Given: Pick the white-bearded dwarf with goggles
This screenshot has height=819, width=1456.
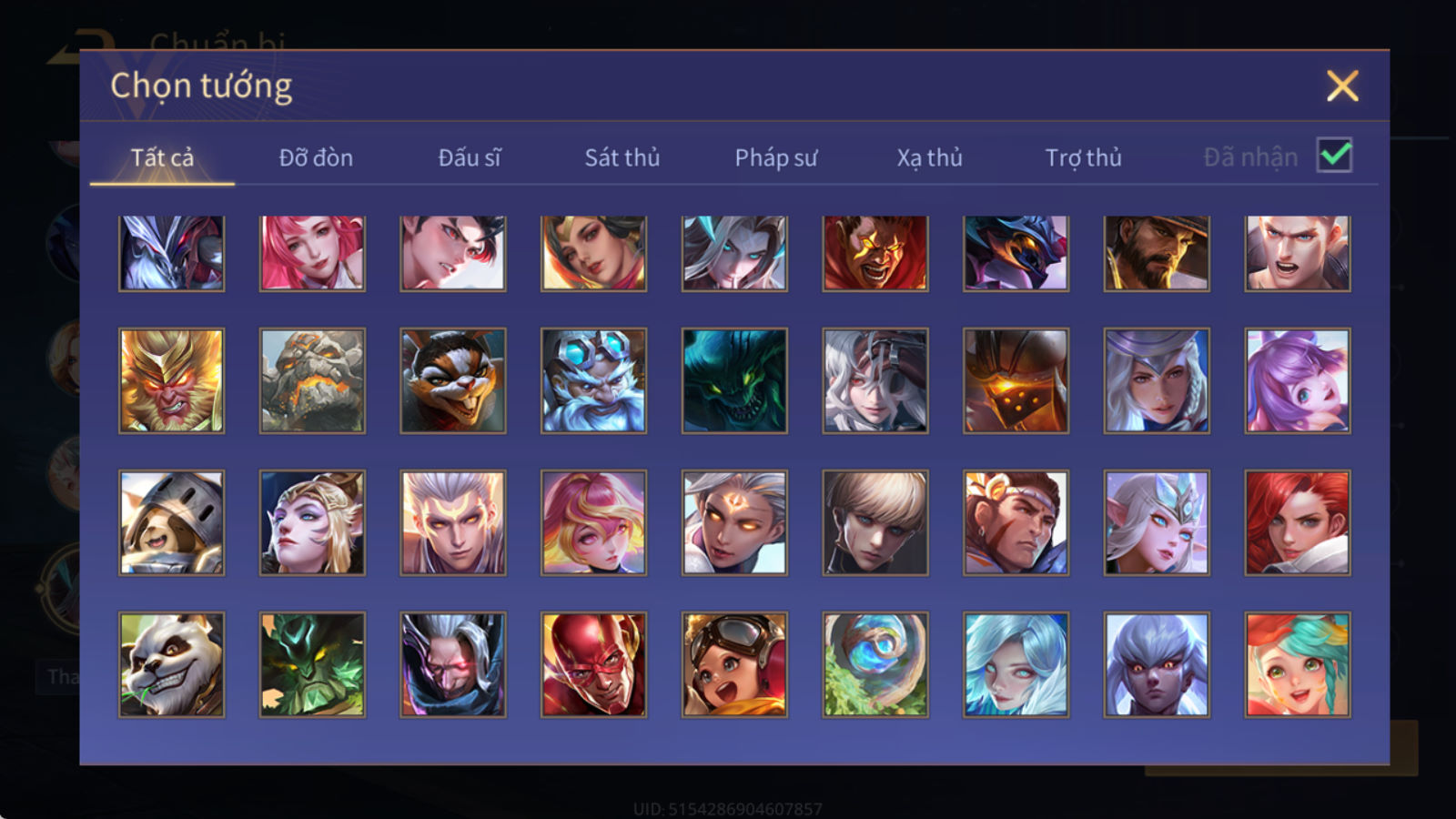Looking at the screenshot, I should point(593,380).
